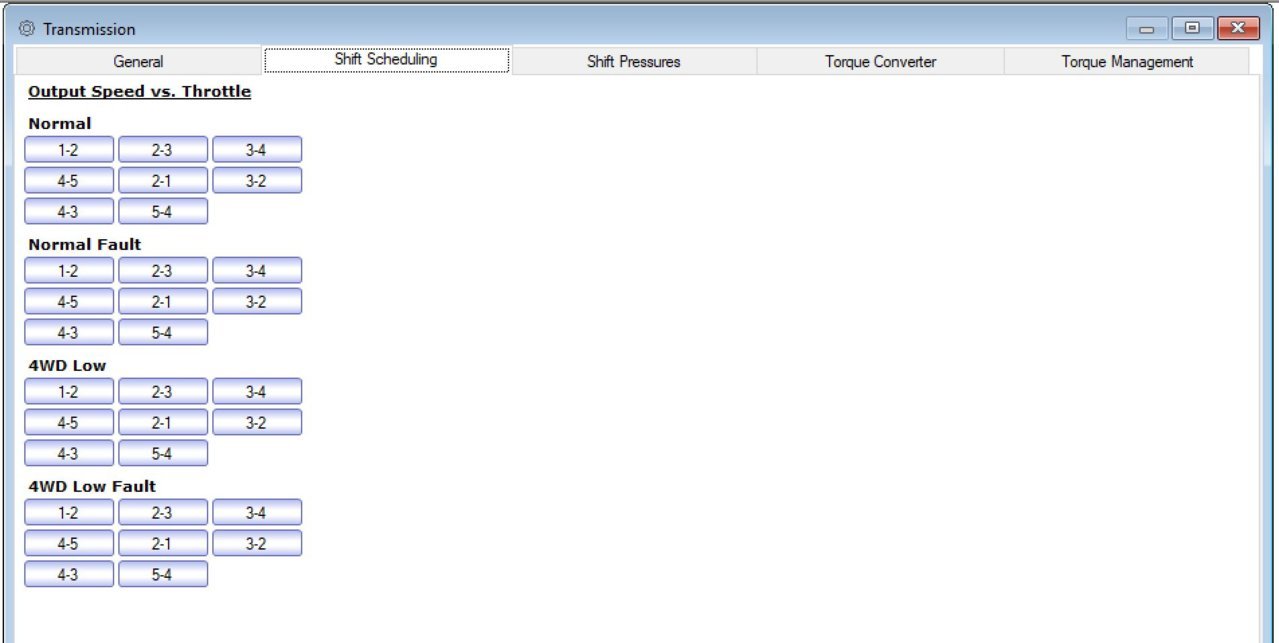1279x643 pixels.
Task: Open the Normal 4-5 shift table
Action: [69, 181]
